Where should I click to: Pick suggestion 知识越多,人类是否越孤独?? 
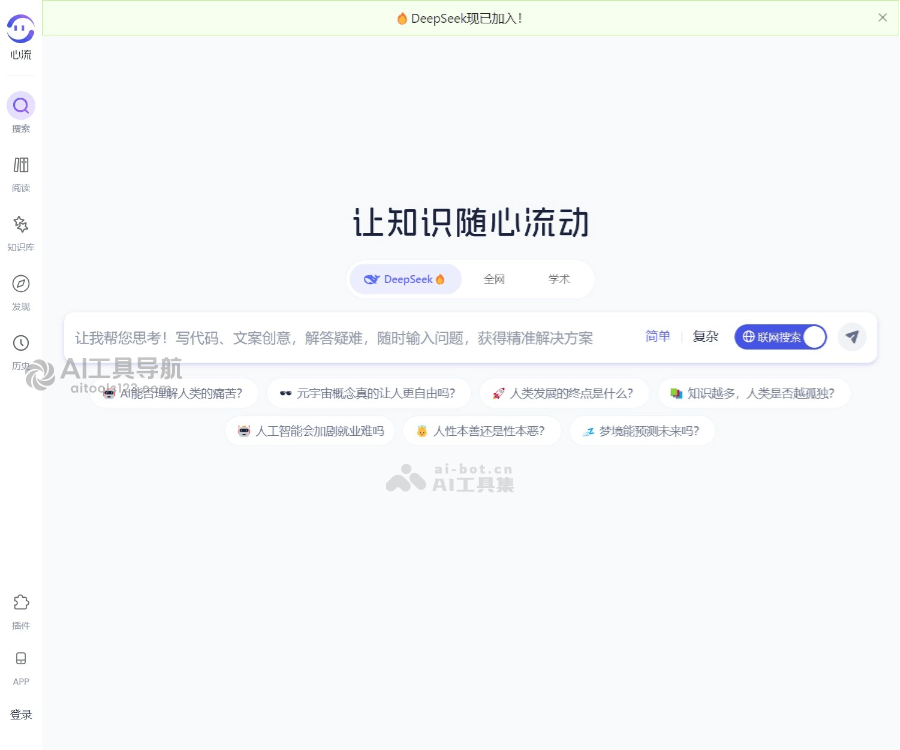tap(754, 393)
